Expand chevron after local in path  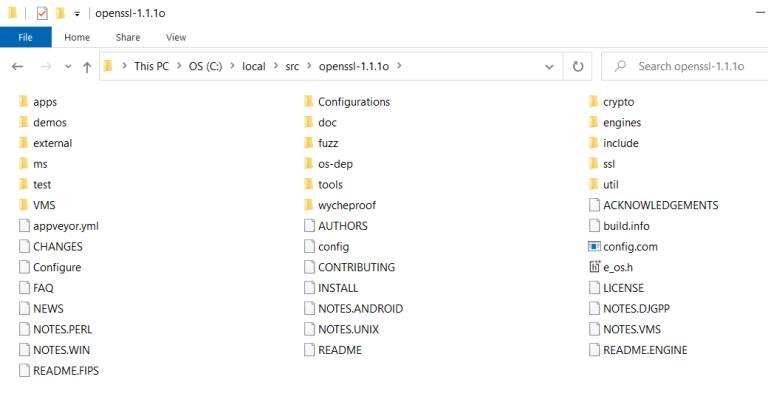(276, 66)
